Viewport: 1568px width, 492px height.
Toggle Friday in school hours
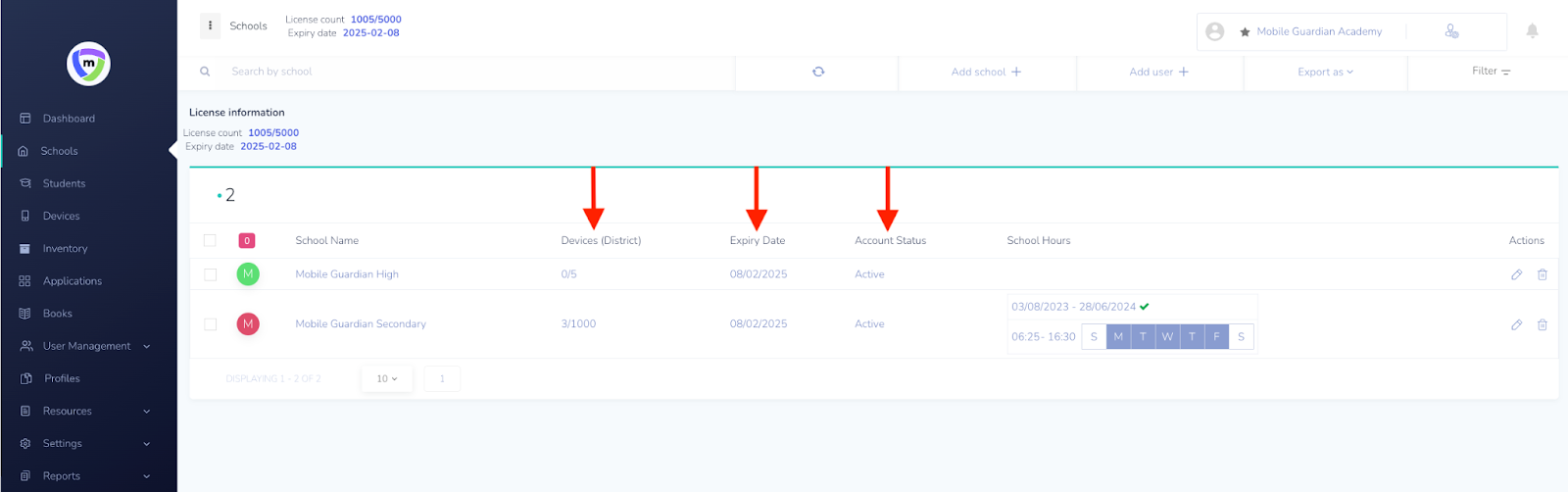[1216, 336]
